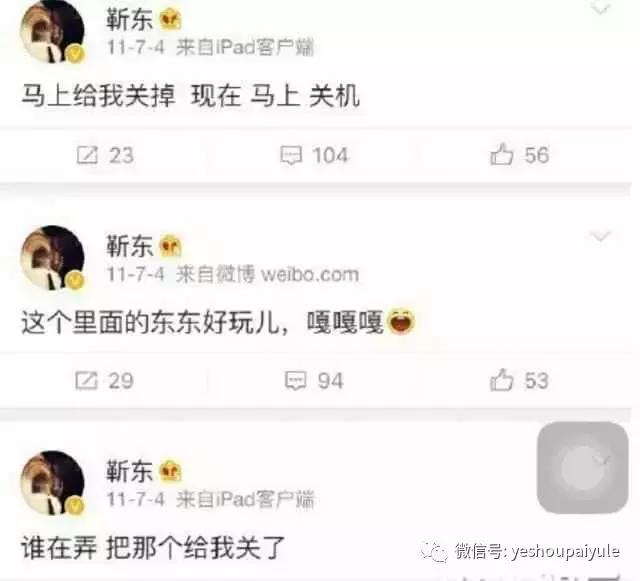Open profile avatar on third post
This screenshot has width=640, height=581.
53,483
